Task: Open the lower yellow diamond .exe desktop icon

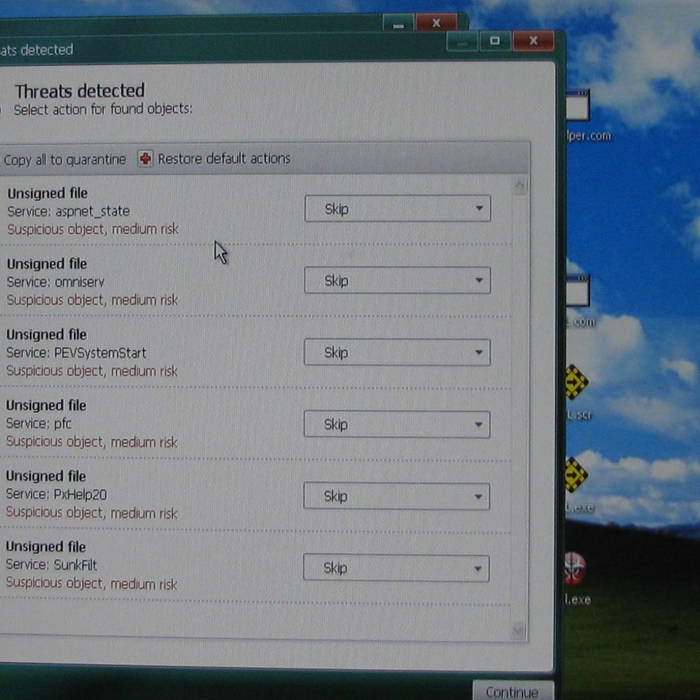Action: [575, 475]
